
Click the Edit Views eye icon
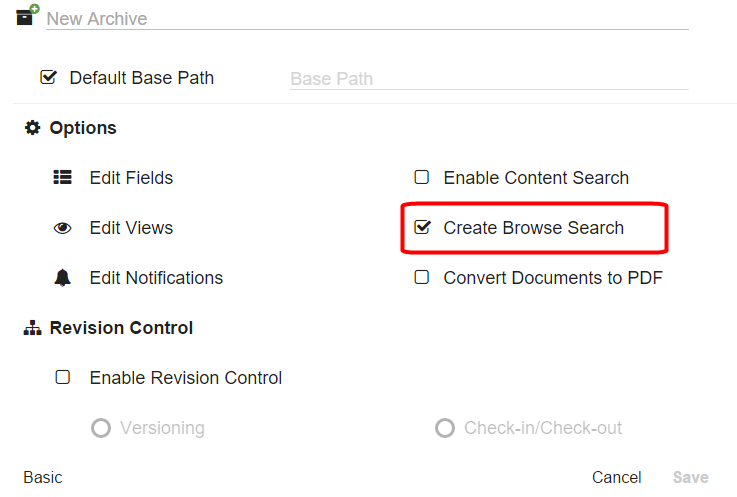tap(63, 228)
